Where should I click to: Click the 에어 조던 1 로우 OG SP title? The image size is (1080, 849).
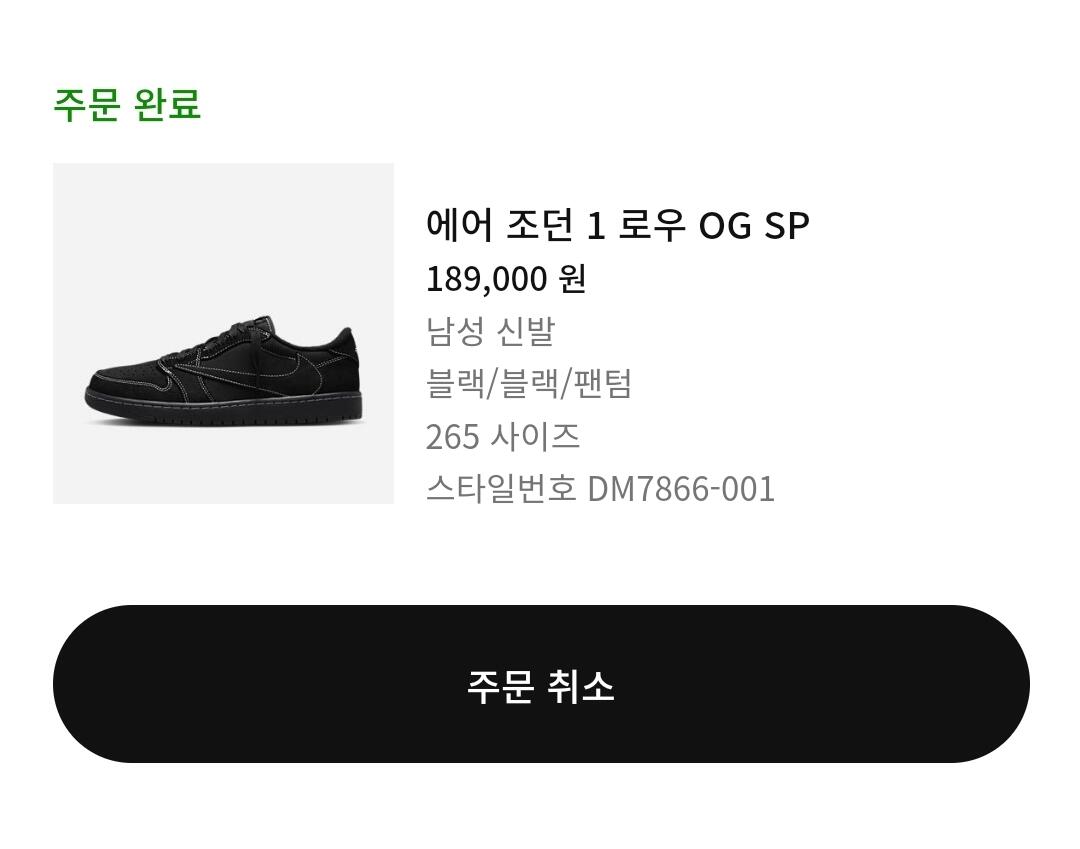(x=616, y=226)
